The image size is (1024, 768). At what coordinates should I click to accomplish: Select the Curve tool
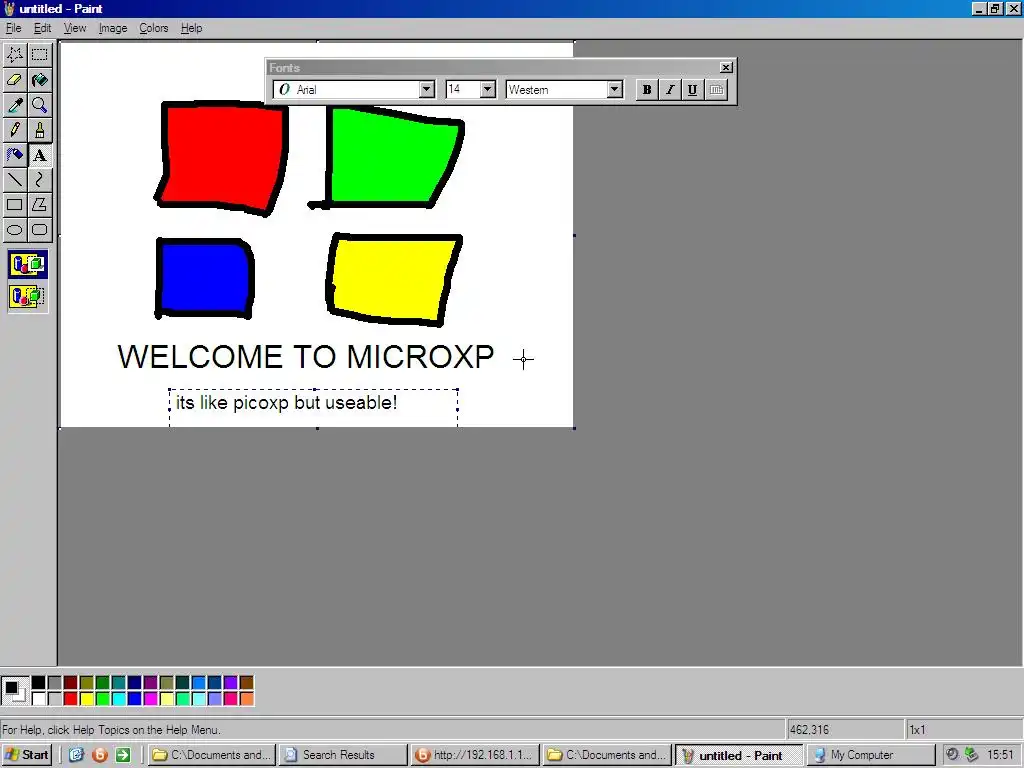point(40,180)
